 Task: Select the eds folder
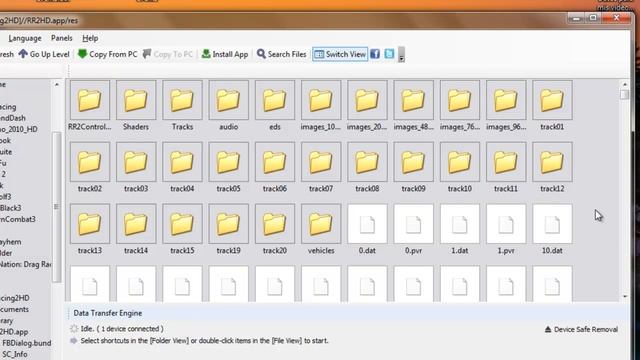point(275,100)
